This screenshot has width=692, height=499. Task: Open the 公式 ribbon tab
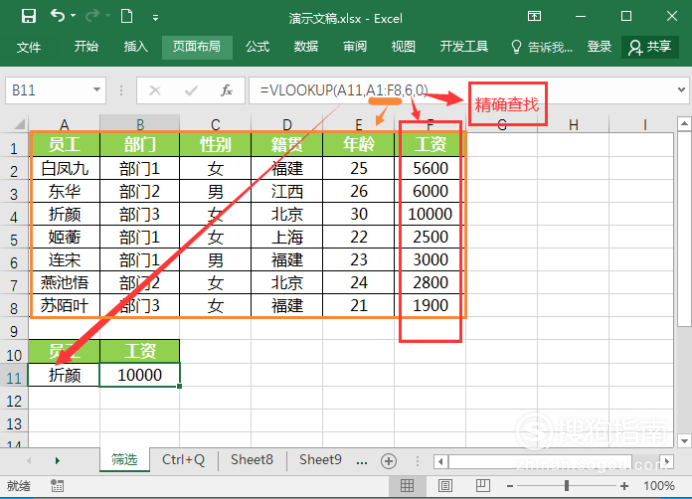[257, 46]
